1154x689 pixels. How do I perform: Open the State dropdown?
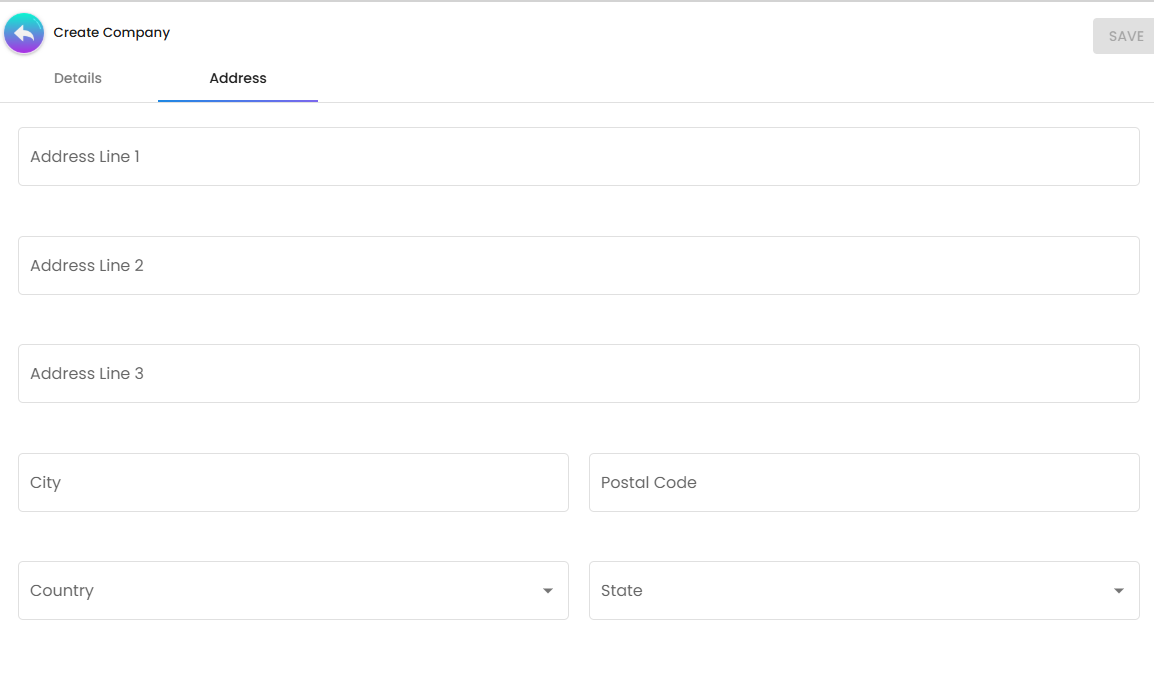point(864,590)
